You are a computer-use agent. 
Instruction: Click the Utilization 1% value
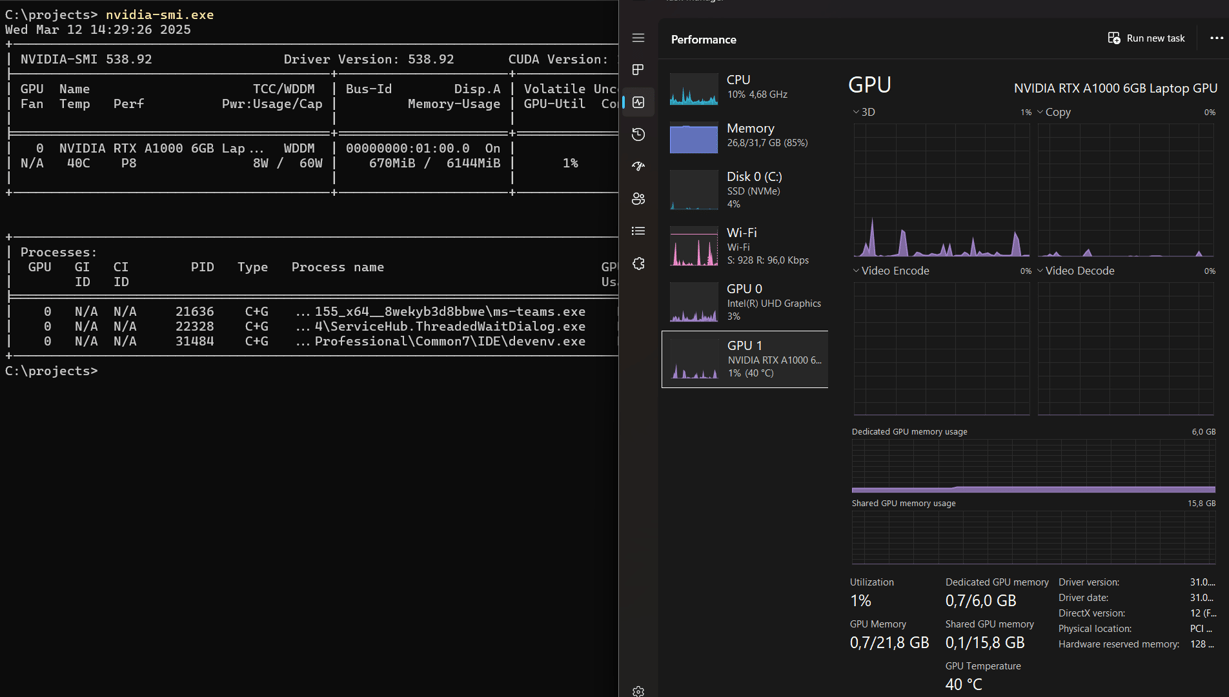pyautogui.click(x=860, y=601)
